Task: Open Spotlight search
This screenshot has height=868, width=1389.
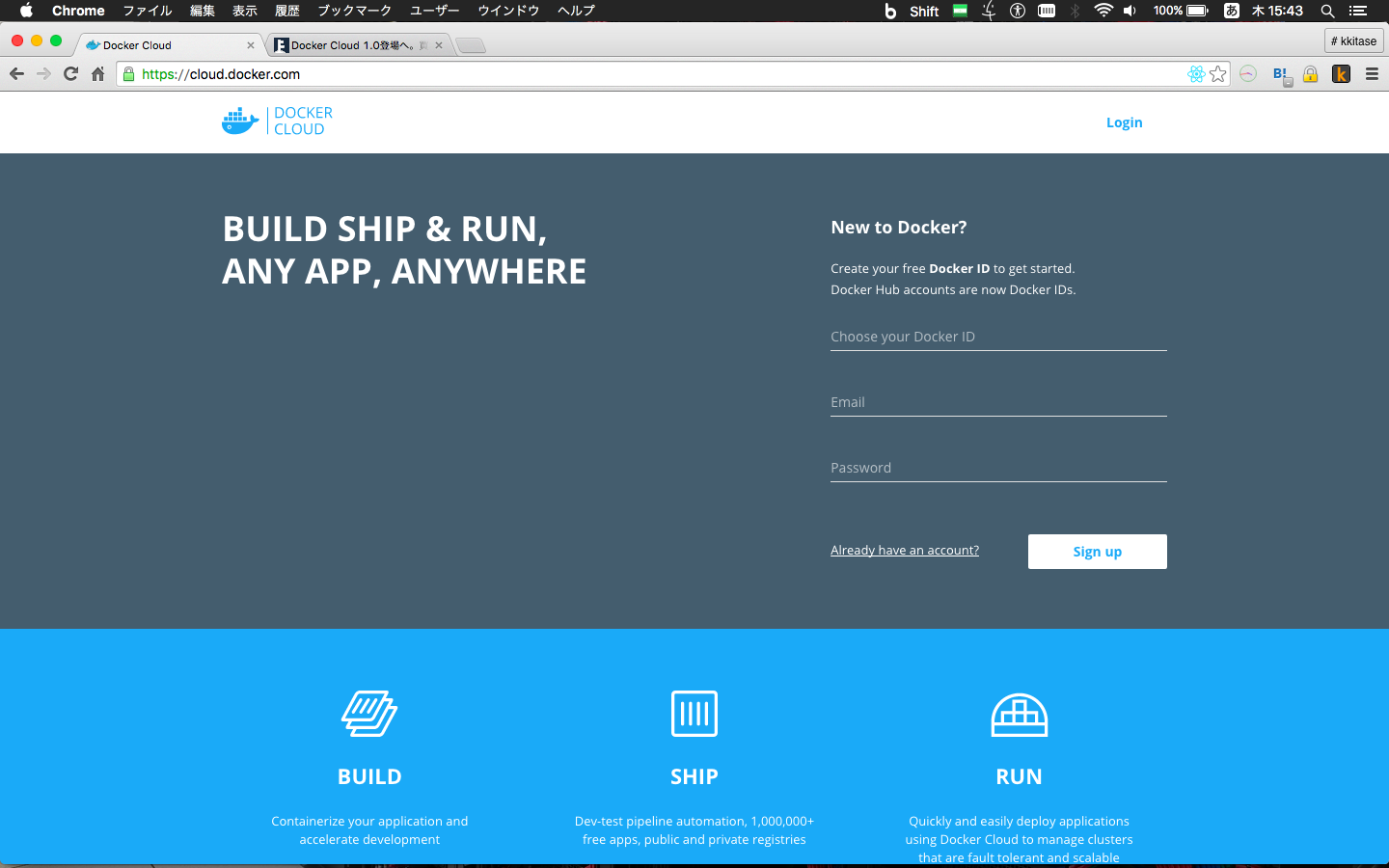Action: (x=1328, y=12)
